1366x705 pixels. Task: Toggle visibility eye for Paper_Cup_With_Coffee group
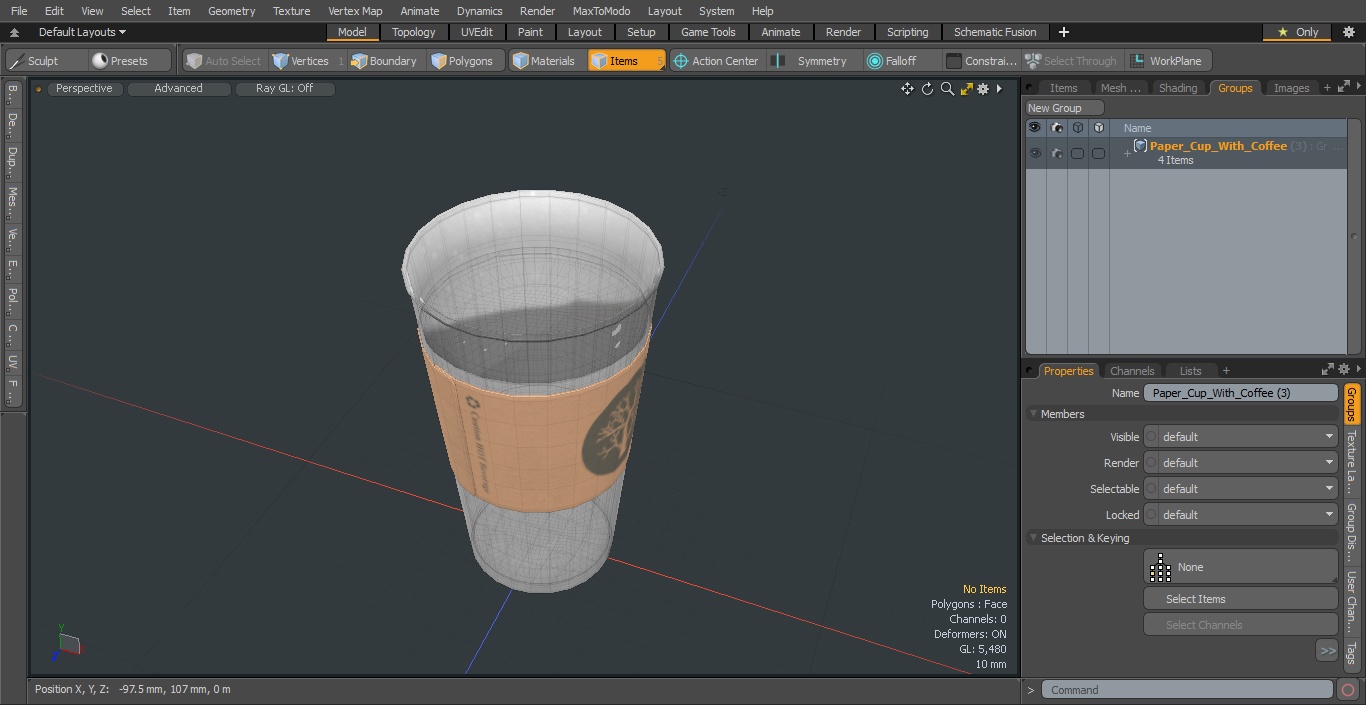pyautogui.click(x=1035, y=153)
